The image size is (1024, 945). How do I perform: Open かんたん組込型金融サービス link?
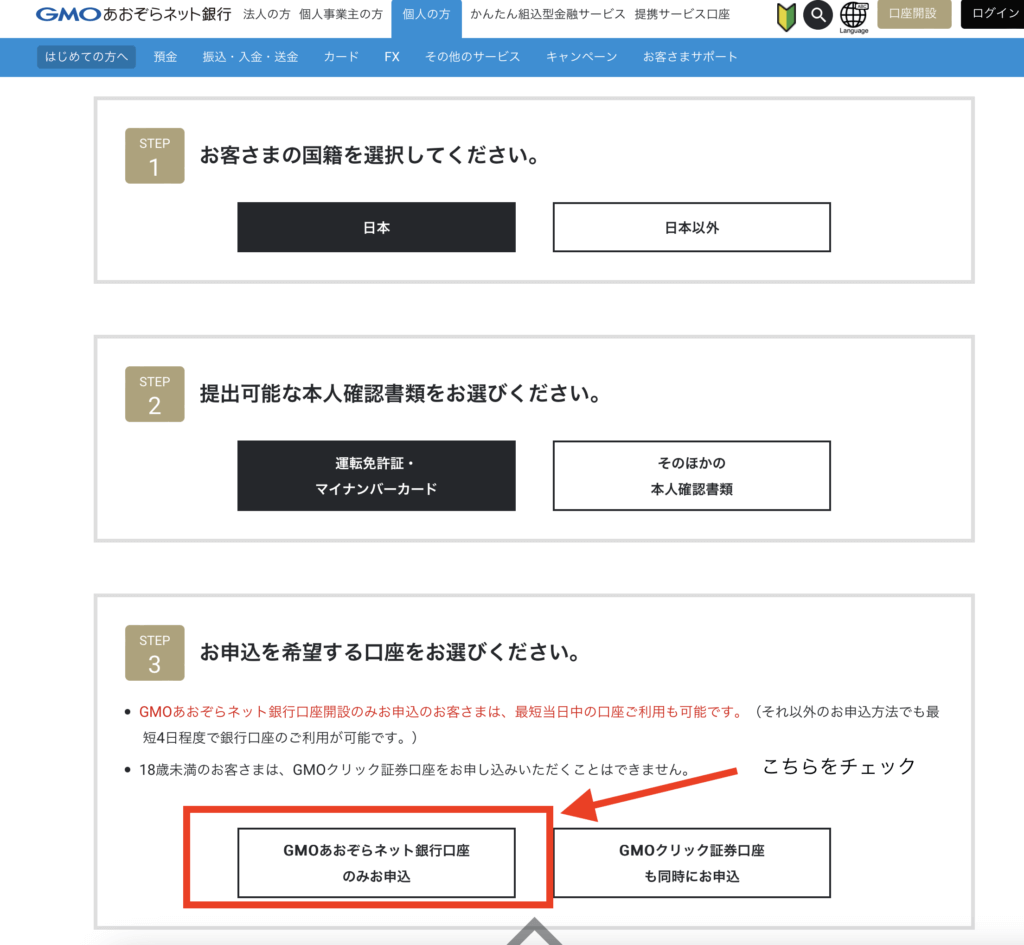pyautogui.click(x=547, y=14)
